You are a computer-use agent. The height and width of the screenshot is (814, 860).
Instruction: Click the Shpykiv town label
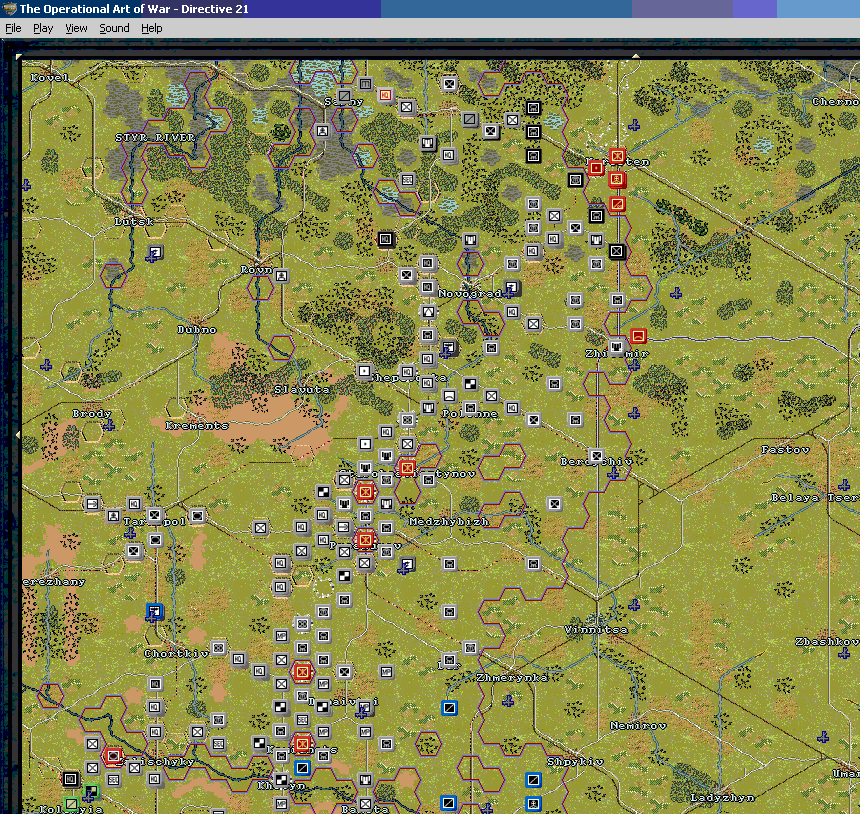coord(575,761)
